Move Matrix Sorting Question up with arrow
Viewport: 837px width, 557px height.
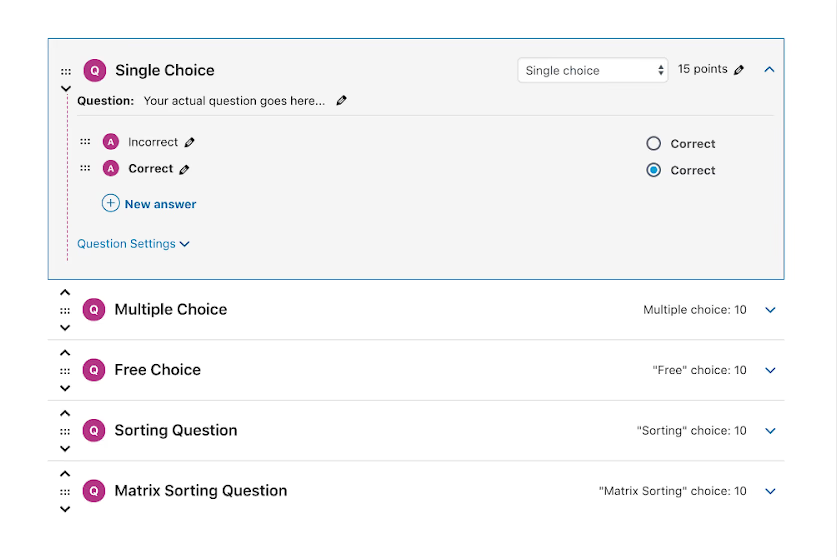65,474
